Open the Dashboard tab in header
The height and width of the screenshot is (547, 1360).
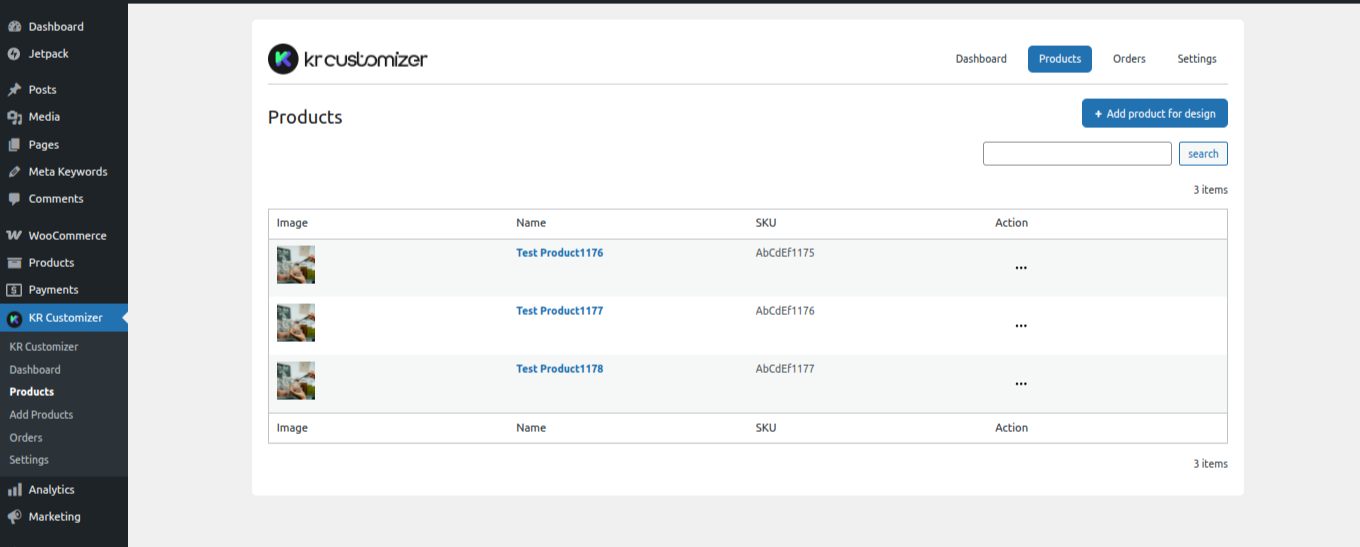click(980, 59)
